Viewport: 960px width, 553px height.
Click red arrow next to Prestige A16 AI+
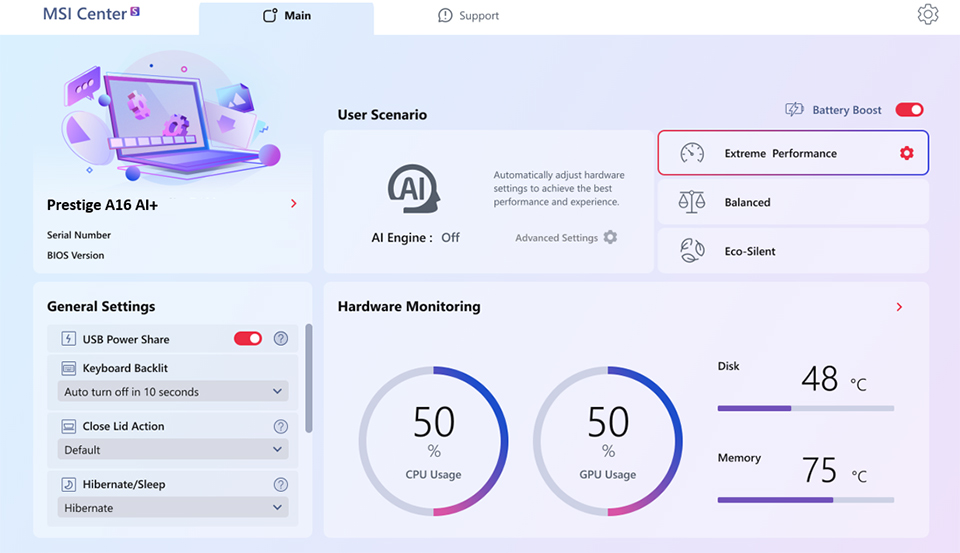pos(293,204)
